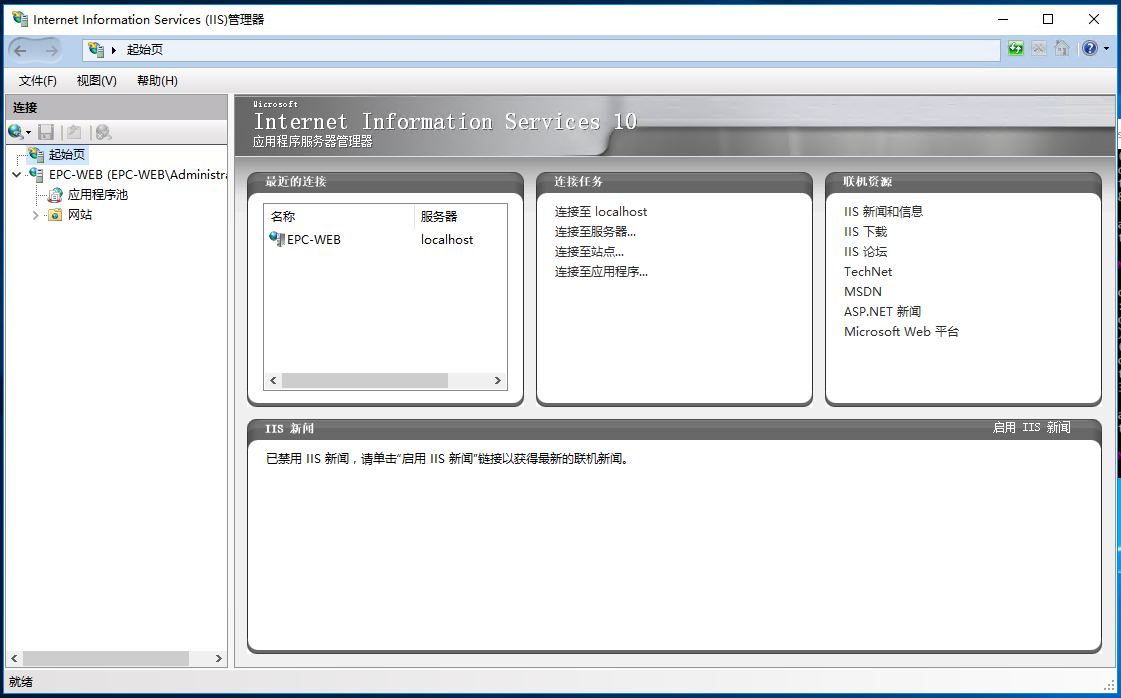Open ASP.NET 新闻 link
This screenshot has width=1121, height=698.
[x=882, y=312]
